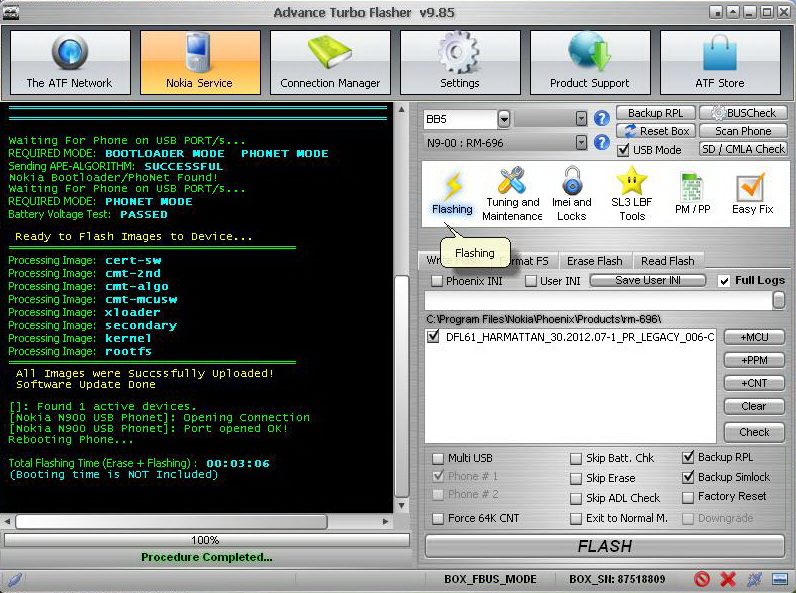Click log vertical scrollbar down arrow

[402, 506]
